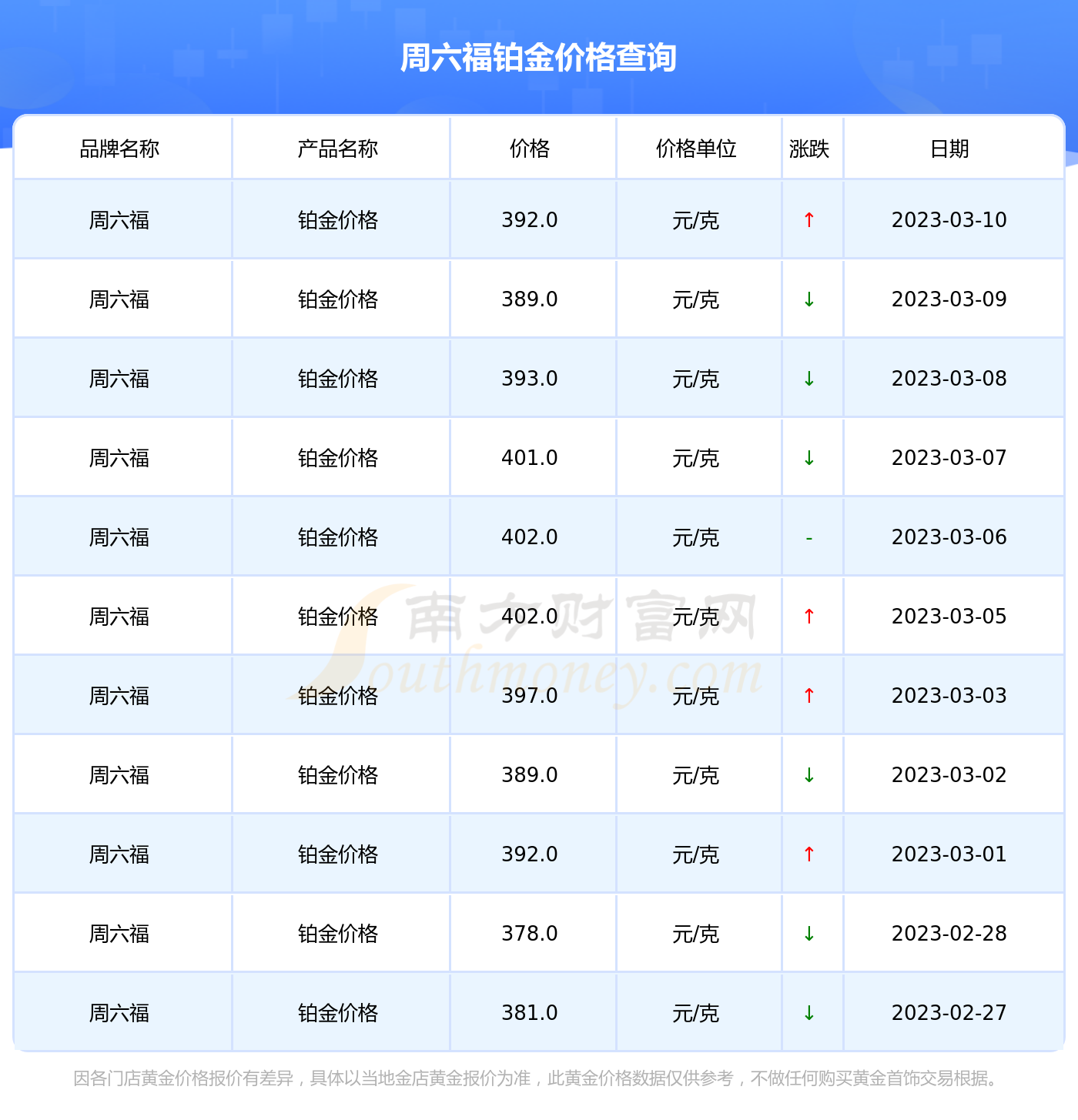Click 元/克 in the 2023-03-10 row
Image resolution: width=1078 pixels, height=1120 pixels.
pos(696,221)
